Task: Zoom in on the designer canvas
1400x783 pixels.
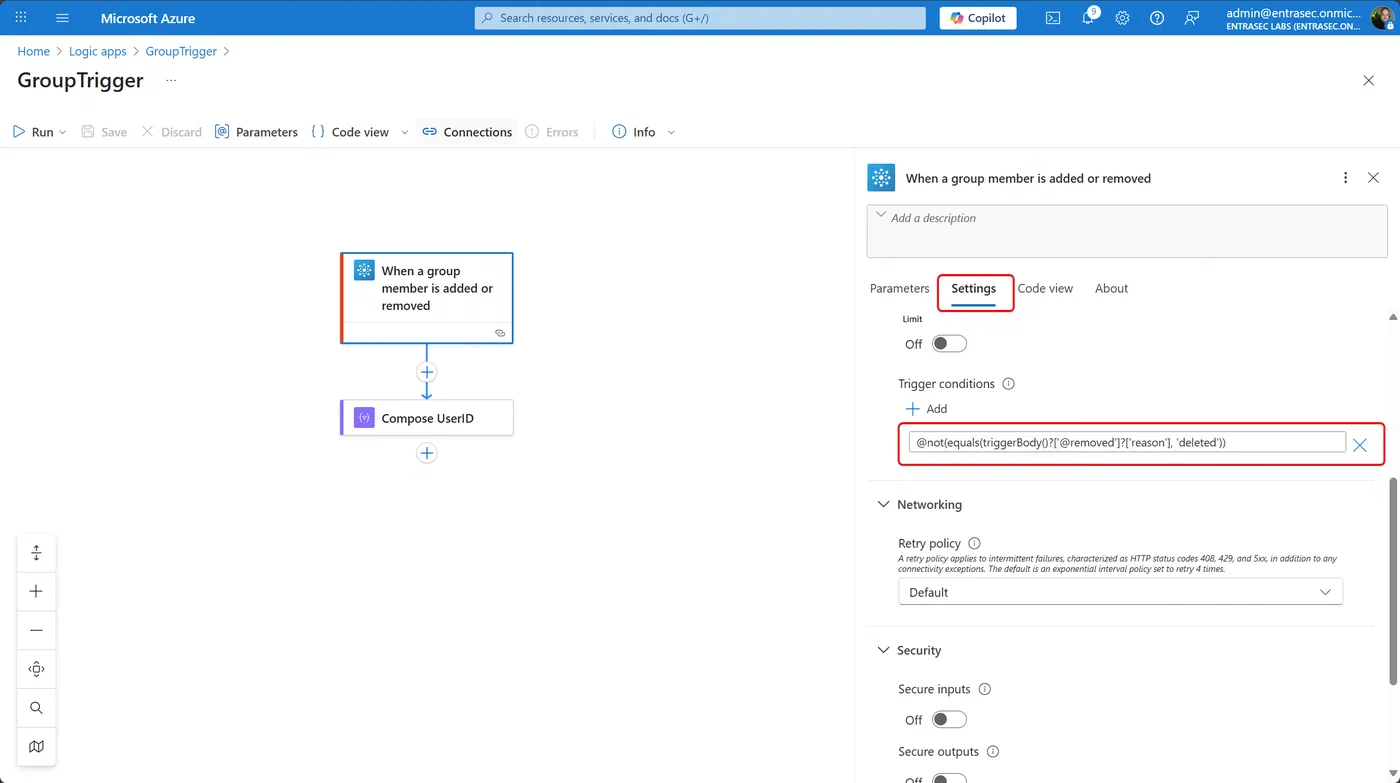Action: coord(36,591)
